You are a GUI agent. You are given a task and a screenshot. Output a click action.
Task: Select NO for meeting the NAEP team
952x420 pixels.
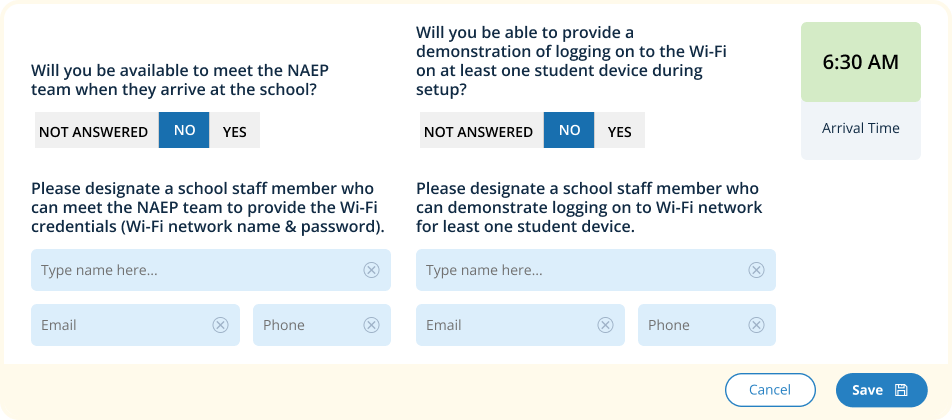tap(184, 131)
